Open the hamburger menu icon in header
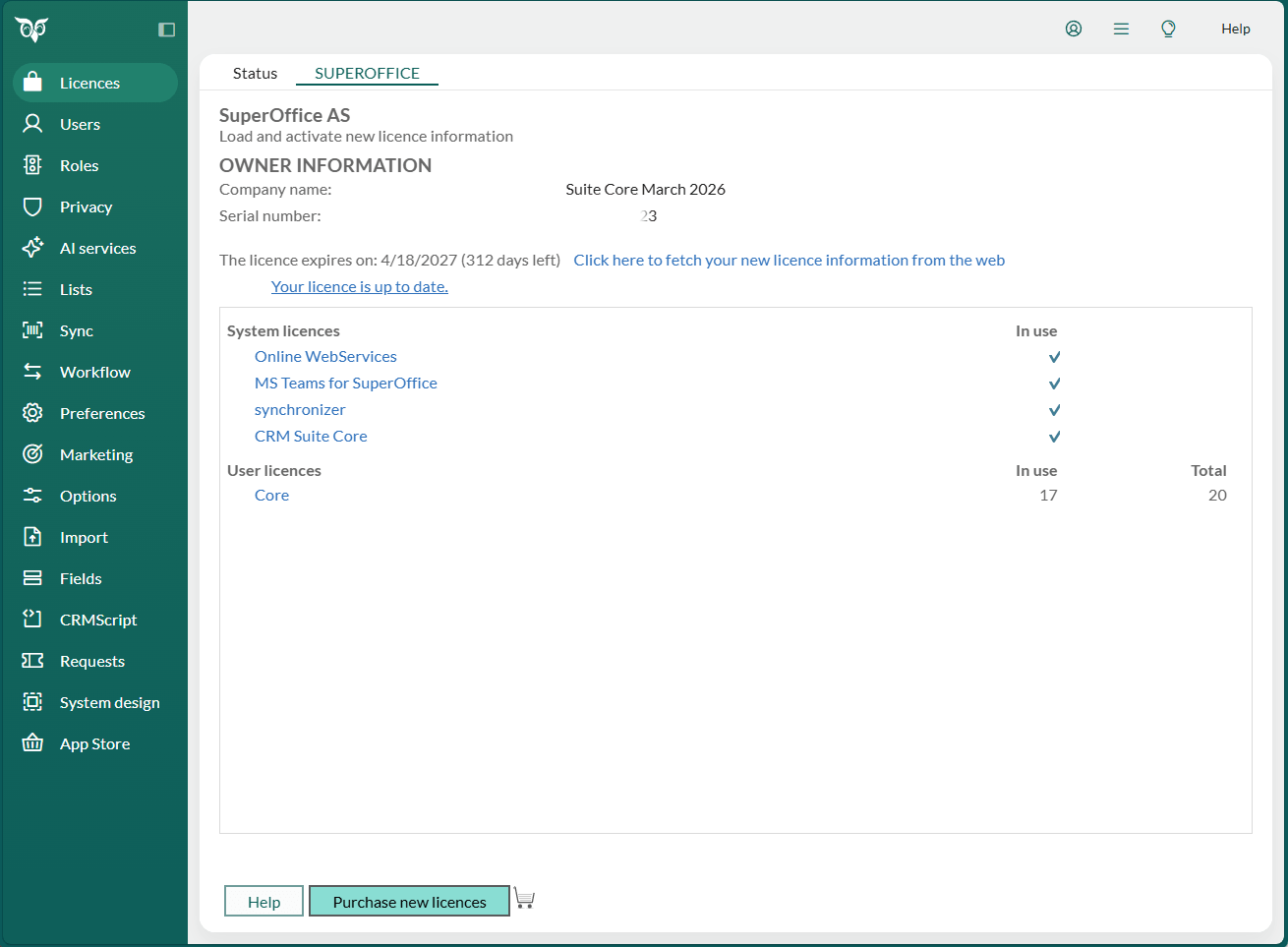 point(1121,29)
